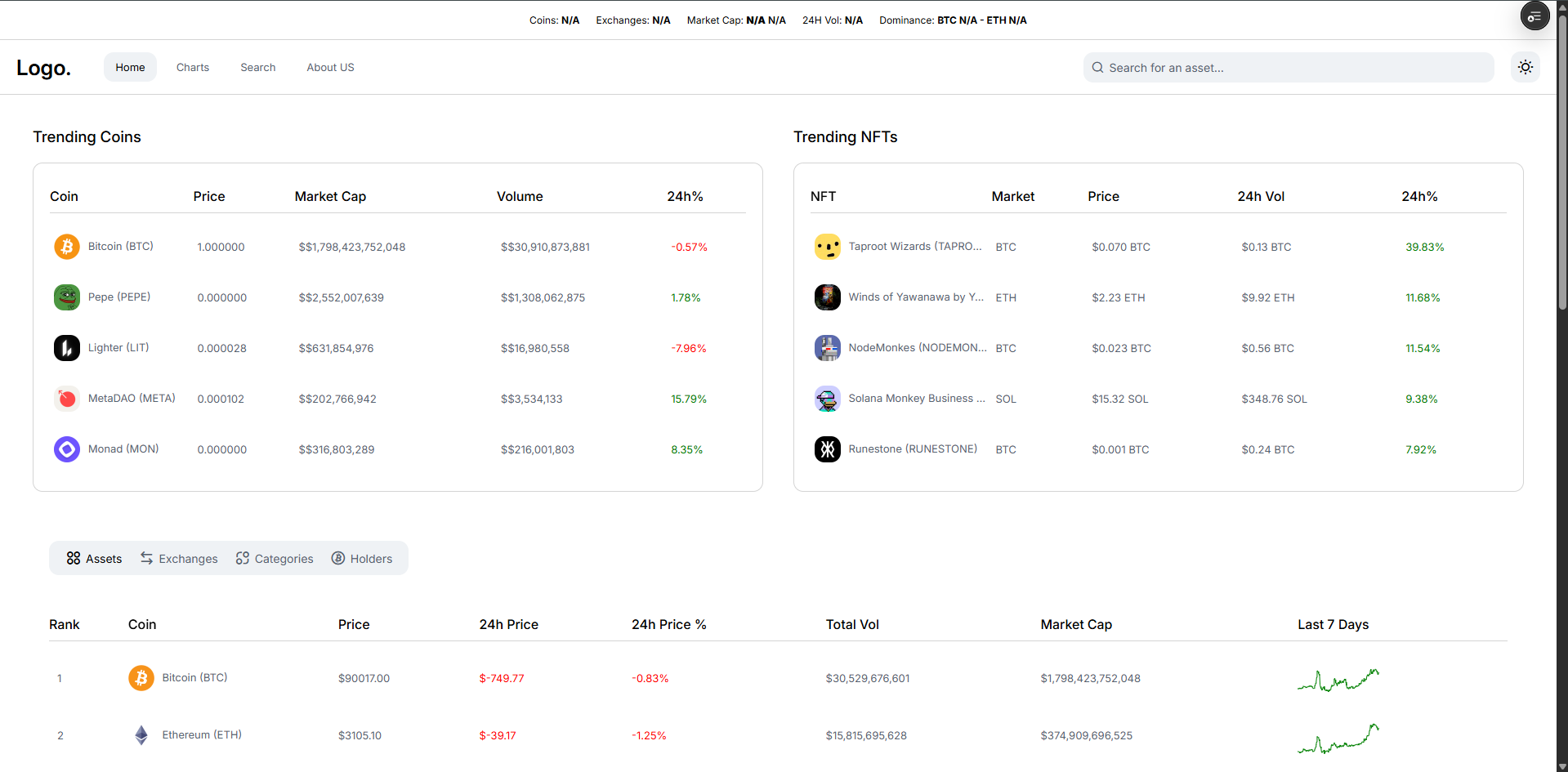1568x772 pixels.
Task: Click the Ethereum icon in assets table
Action: pyautogui.click(x=141, y=735)
